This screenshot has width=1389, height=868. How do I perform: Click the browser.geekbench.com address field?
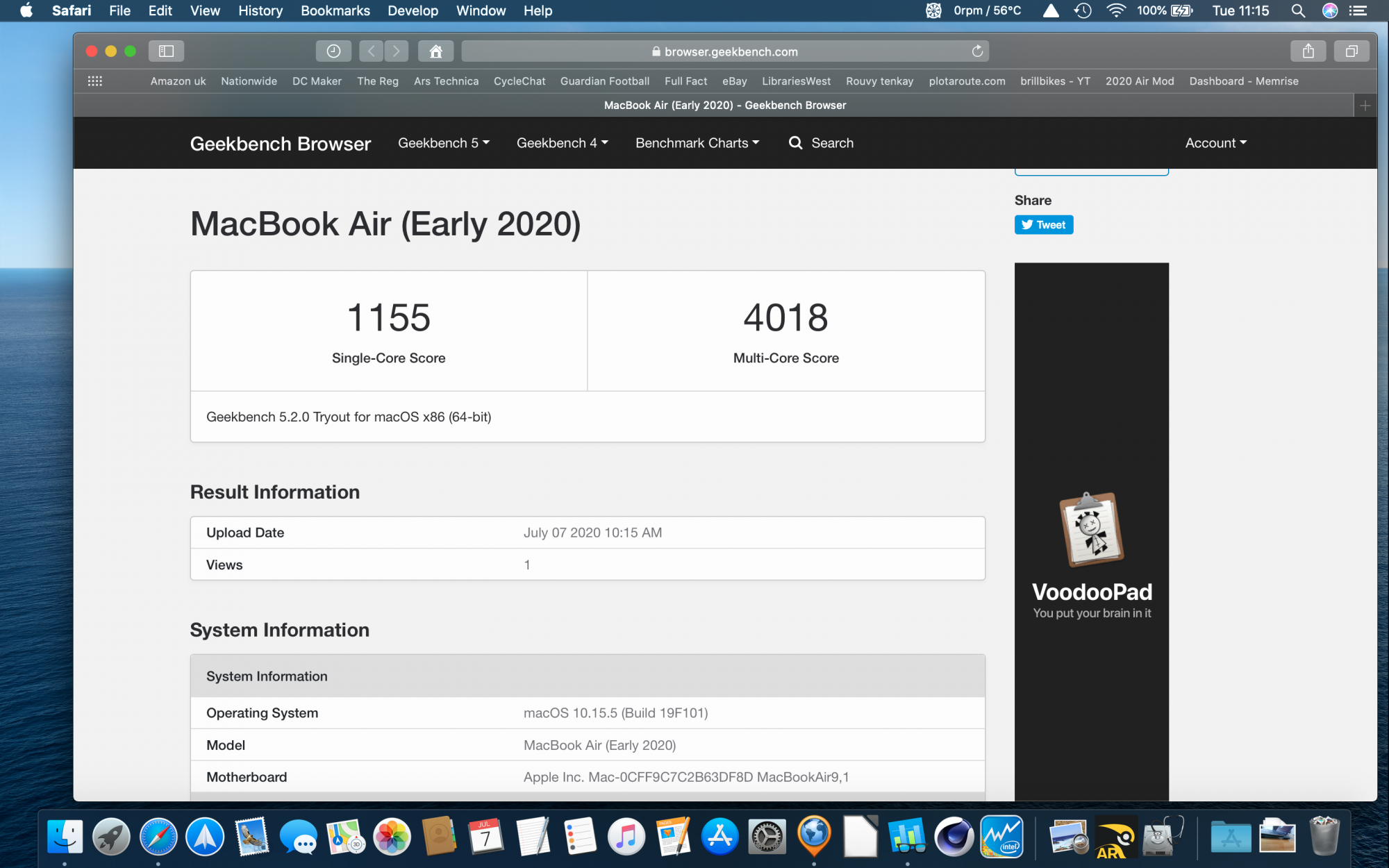[x=725, y=51]
